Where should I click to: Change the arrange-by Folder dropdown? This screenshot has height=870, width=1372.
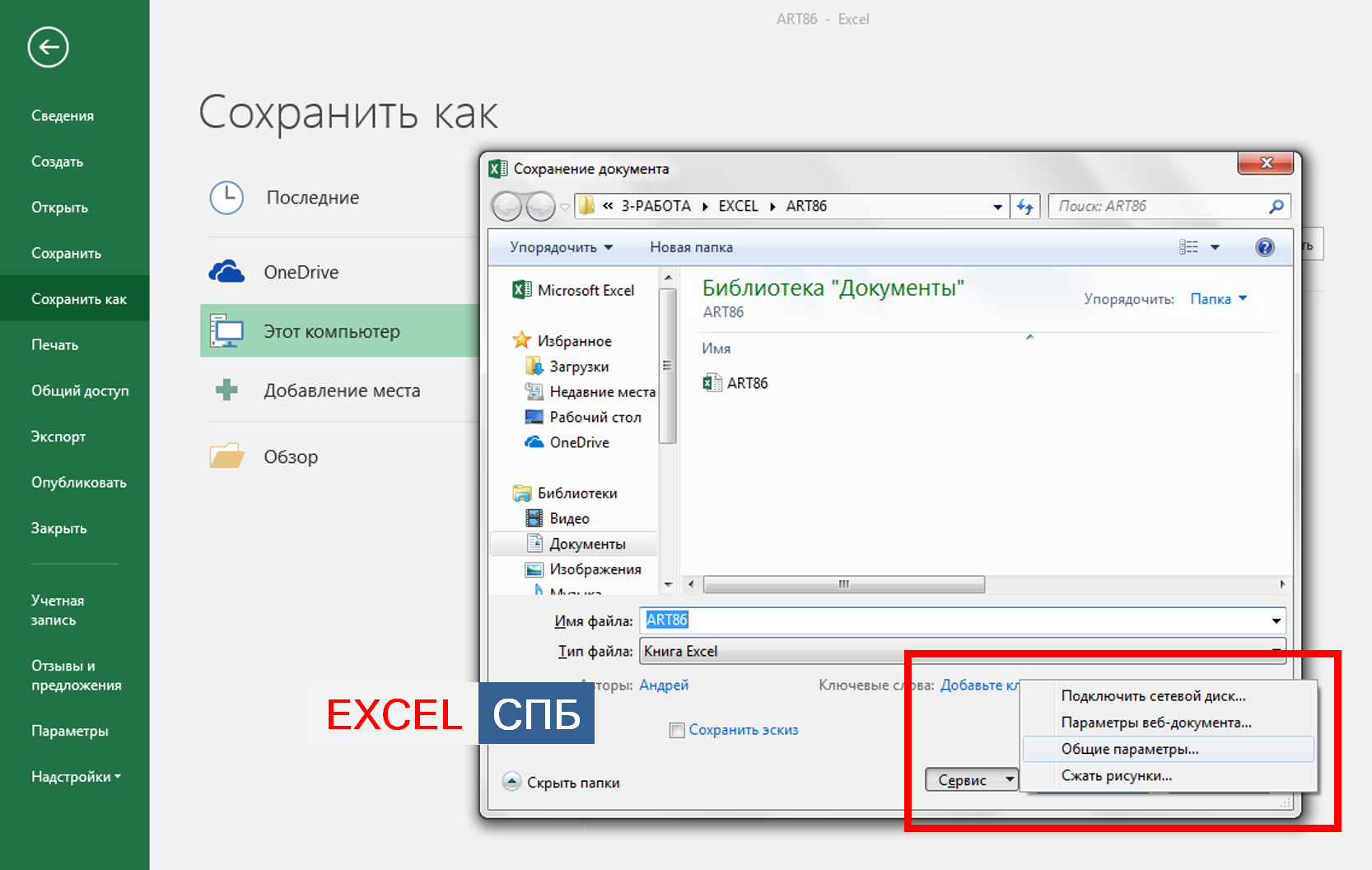click(x=1218, y=299)
